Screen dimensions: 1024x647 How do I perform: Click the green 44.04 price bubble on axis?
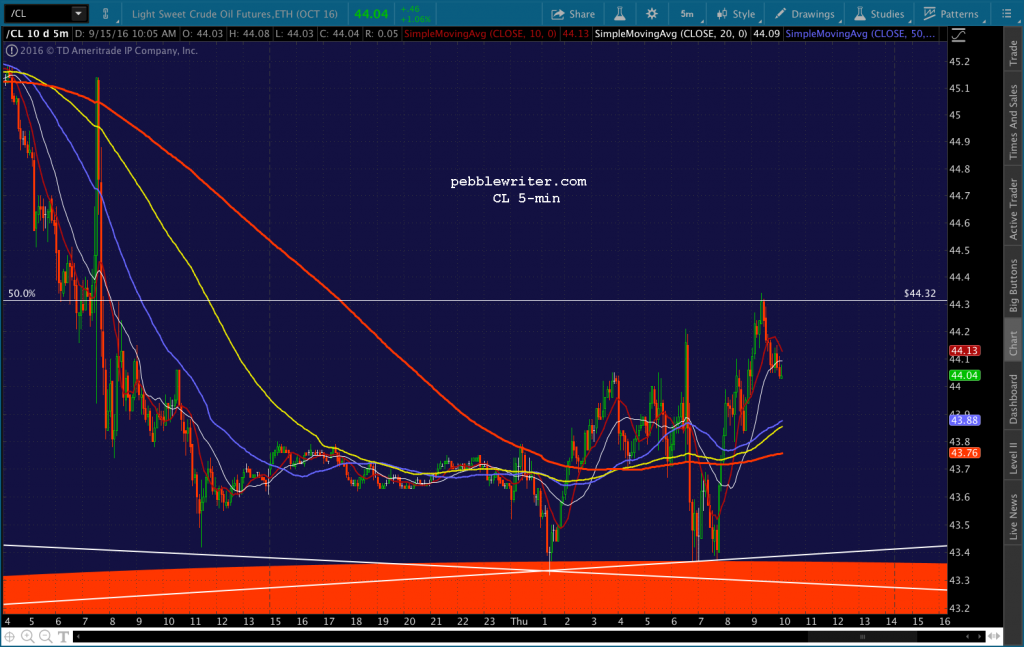964,375
